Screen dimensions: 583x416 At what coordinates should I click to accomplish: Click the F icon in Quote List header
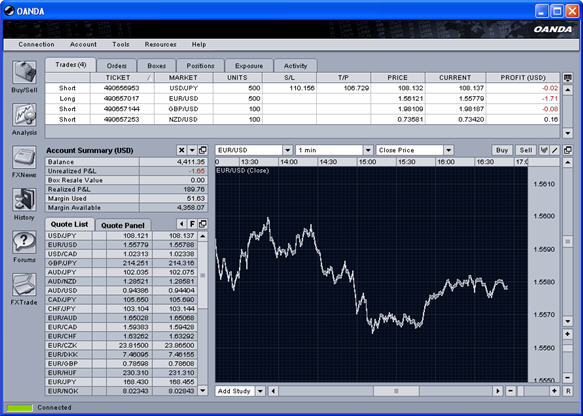pos(192,224)
